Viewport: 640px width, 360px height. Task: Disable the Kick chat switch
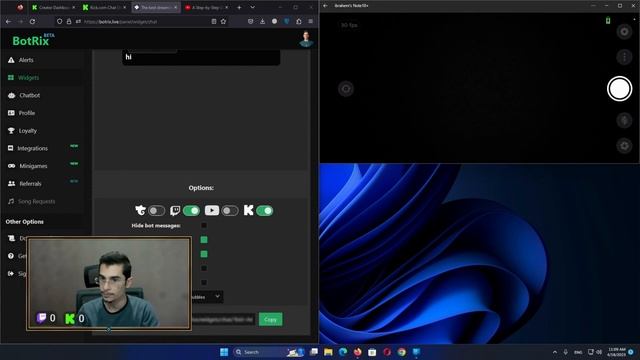265,211
